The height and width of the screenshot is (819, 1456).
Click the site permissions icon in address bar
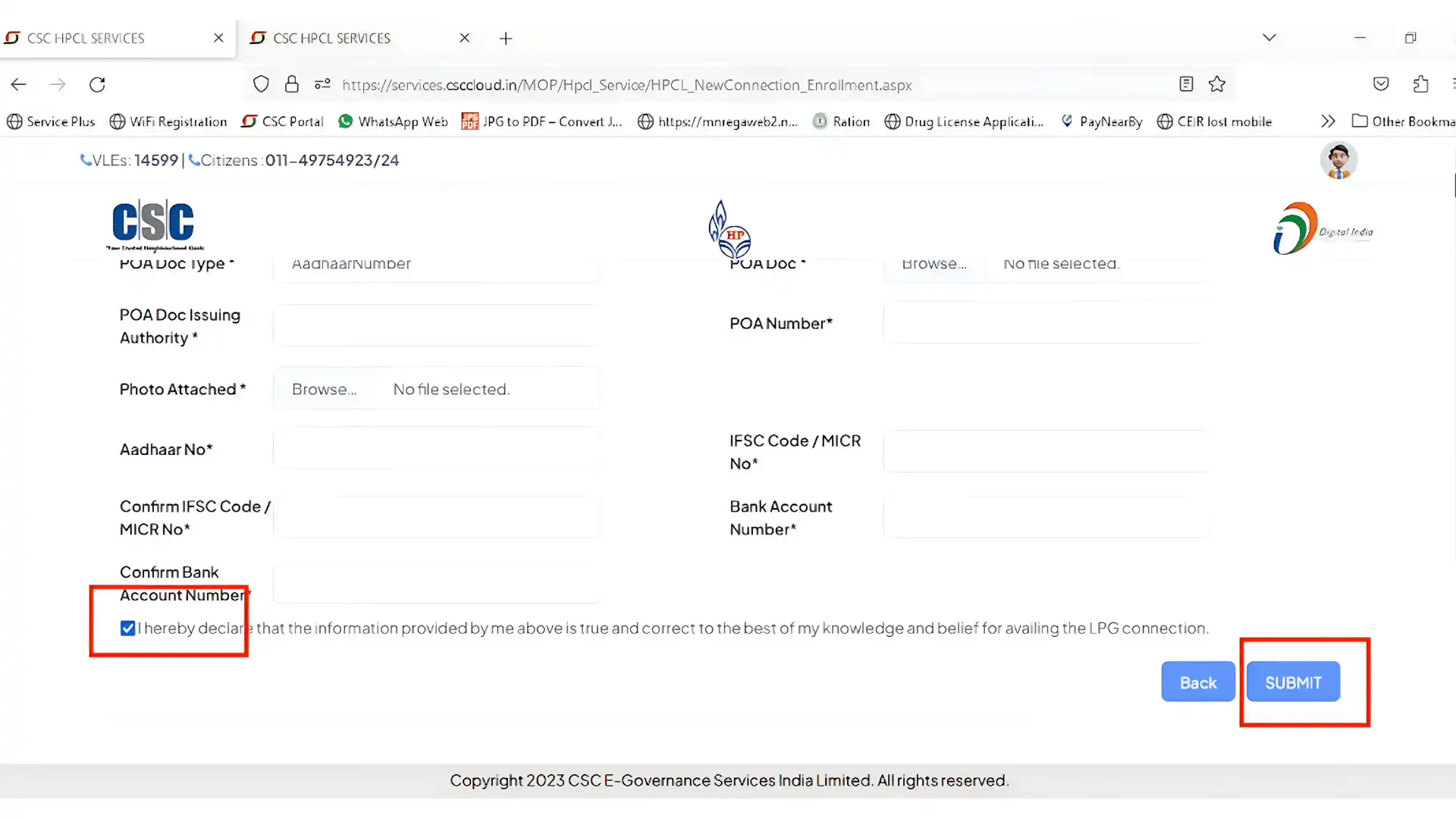coord(322,84)
